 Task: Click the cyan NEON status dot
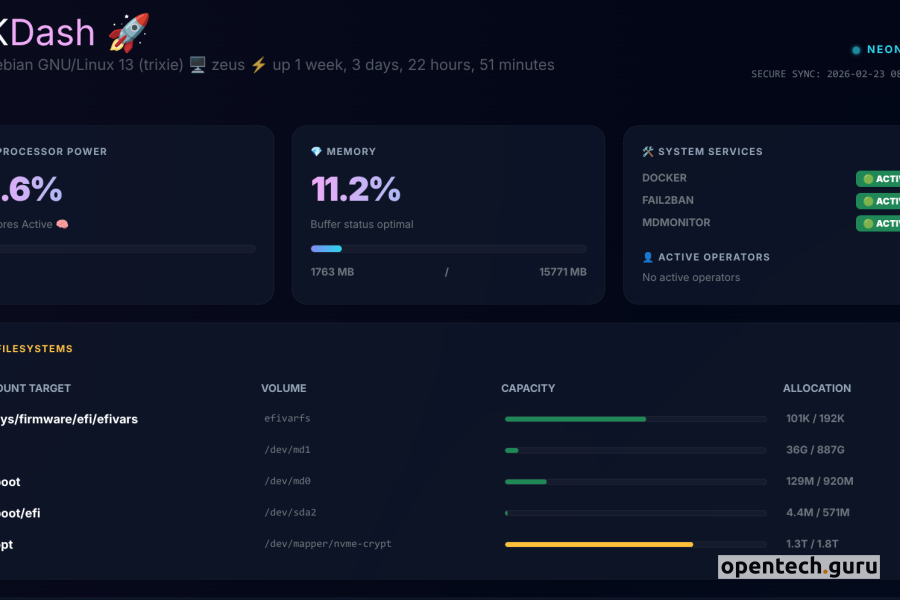[856, 50]
